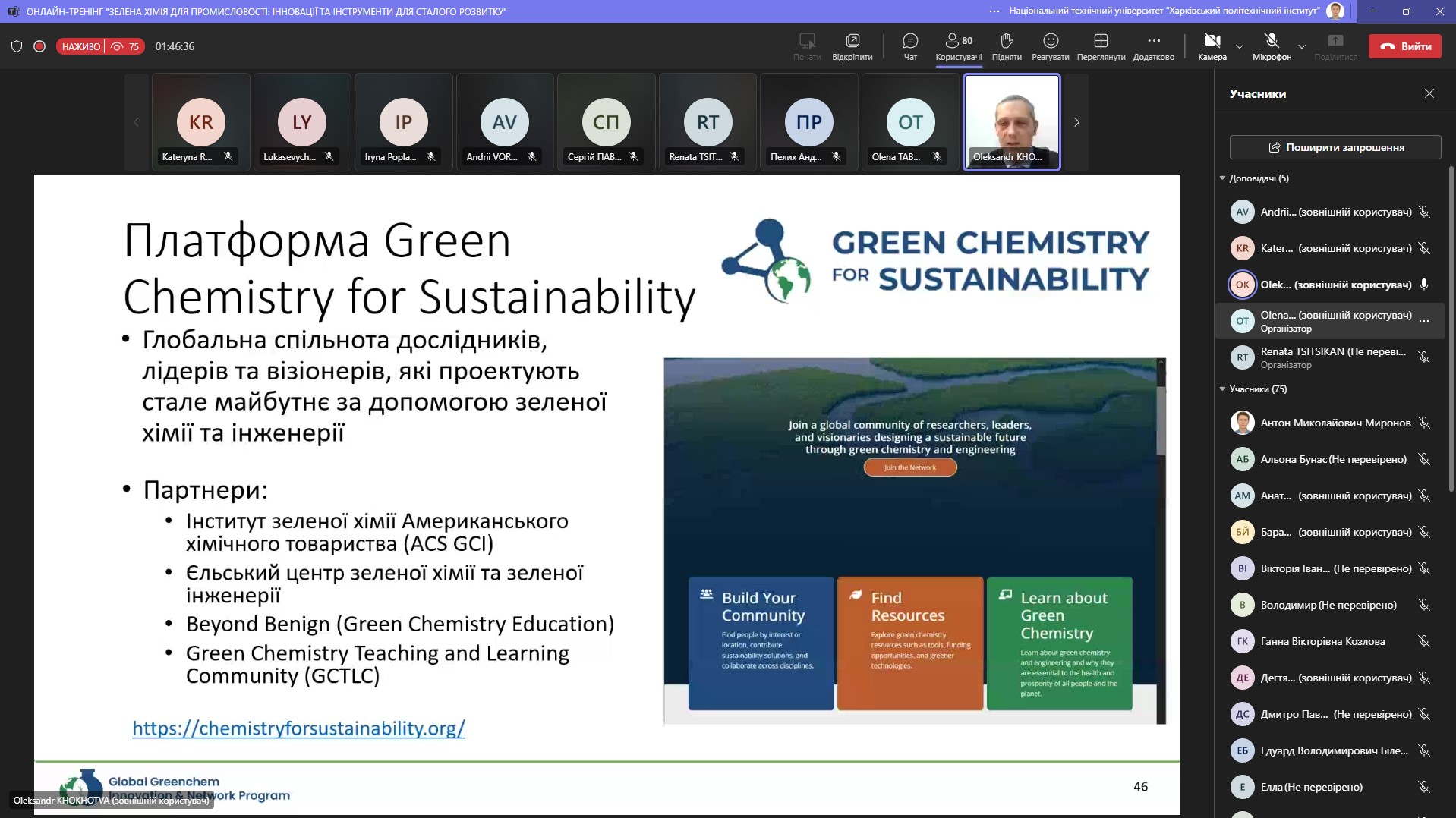Screen dimensions: 1456x818
Task: Select Oleksandr KHOKHOTVA video thumbnail
Action: [1011, 121]
